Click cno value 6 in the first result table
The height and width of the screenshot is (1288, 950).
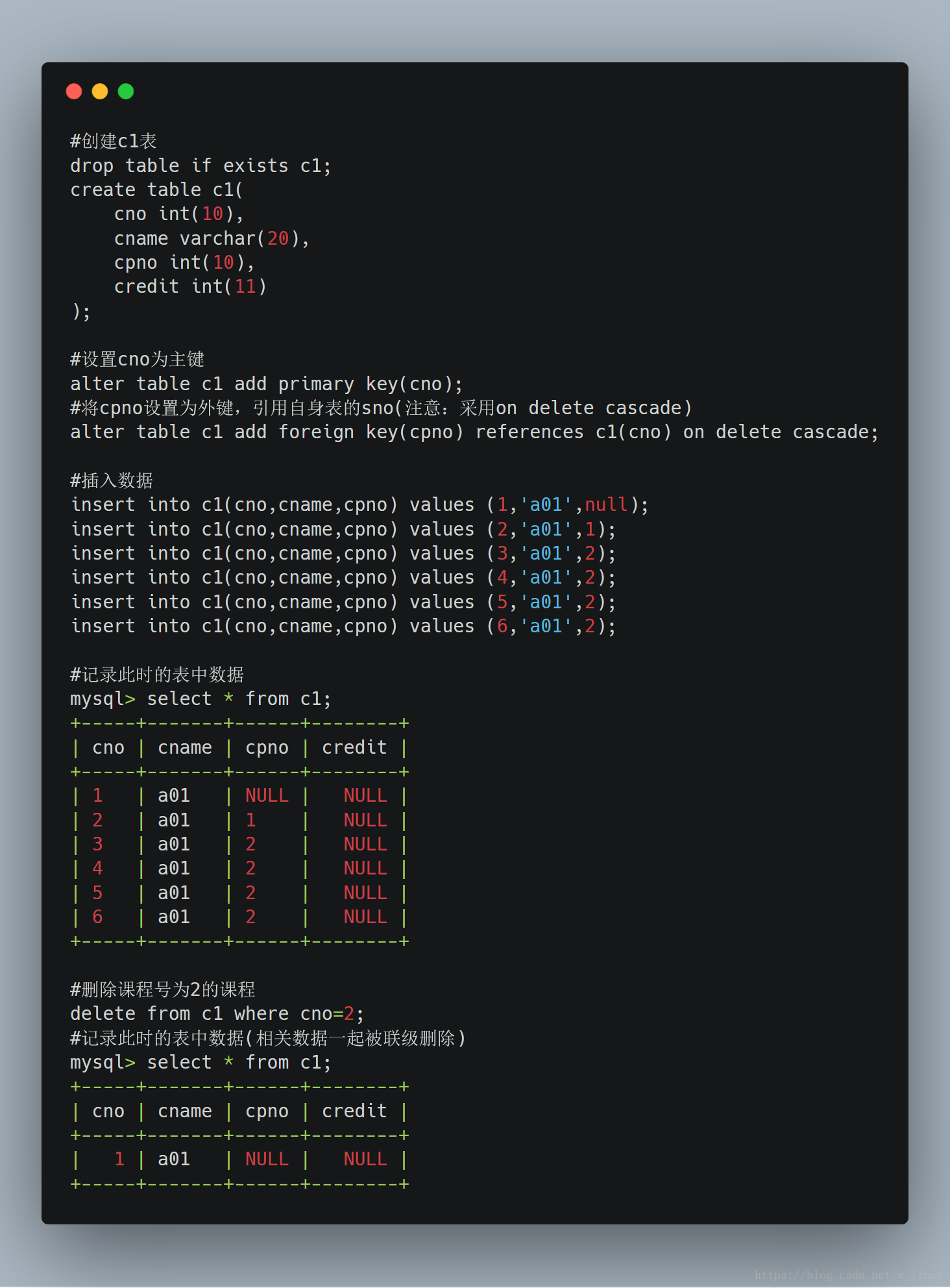pyautogui.click(x=97, y=917)
